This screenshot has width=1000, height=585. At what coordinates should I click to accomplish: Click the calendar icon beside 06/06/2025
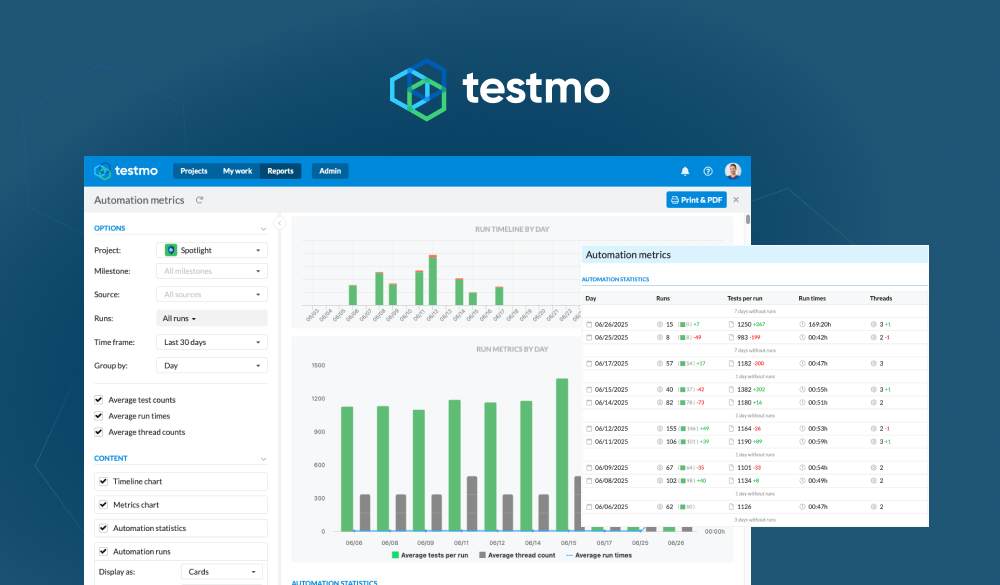589,507
